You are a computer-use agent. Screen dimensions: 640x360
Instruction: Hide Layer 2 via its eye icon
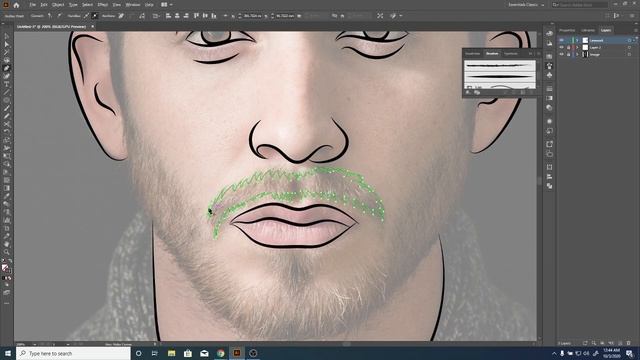click(x=562, y=47)
